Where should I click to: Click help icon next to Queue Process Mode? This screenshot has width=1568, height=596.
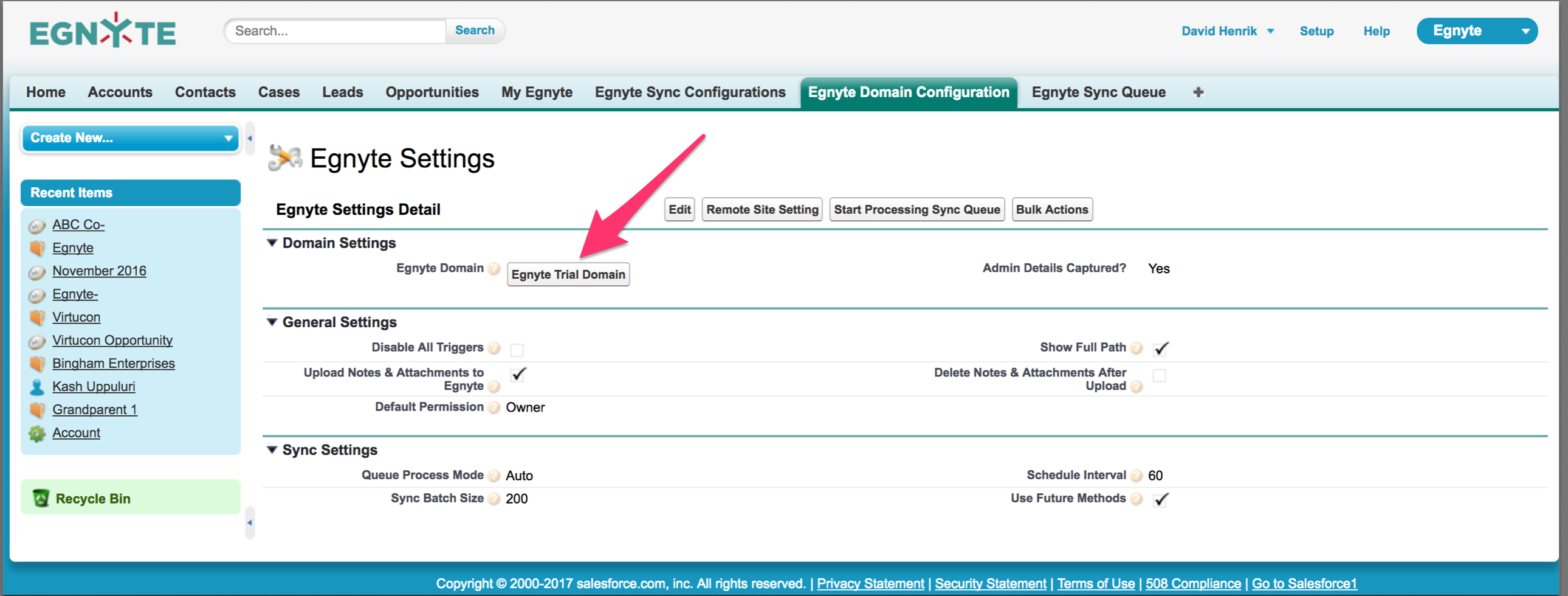494,476
